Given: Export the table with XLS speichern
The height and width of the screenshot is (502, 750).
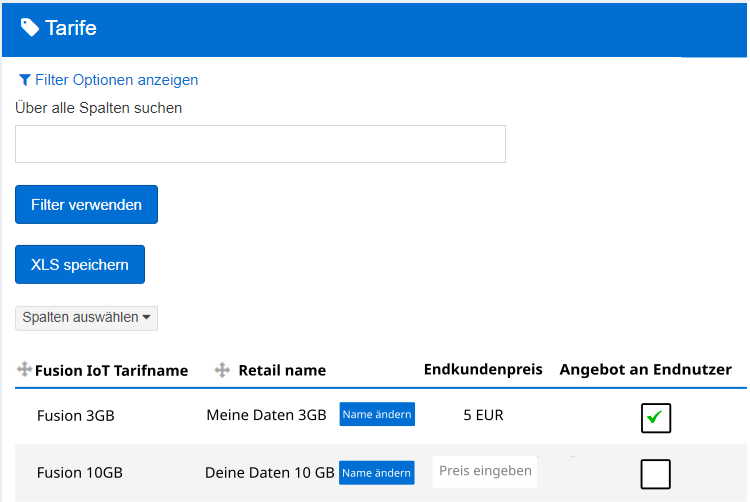Looking at the screenshot, I should click(x=80, y=265).
